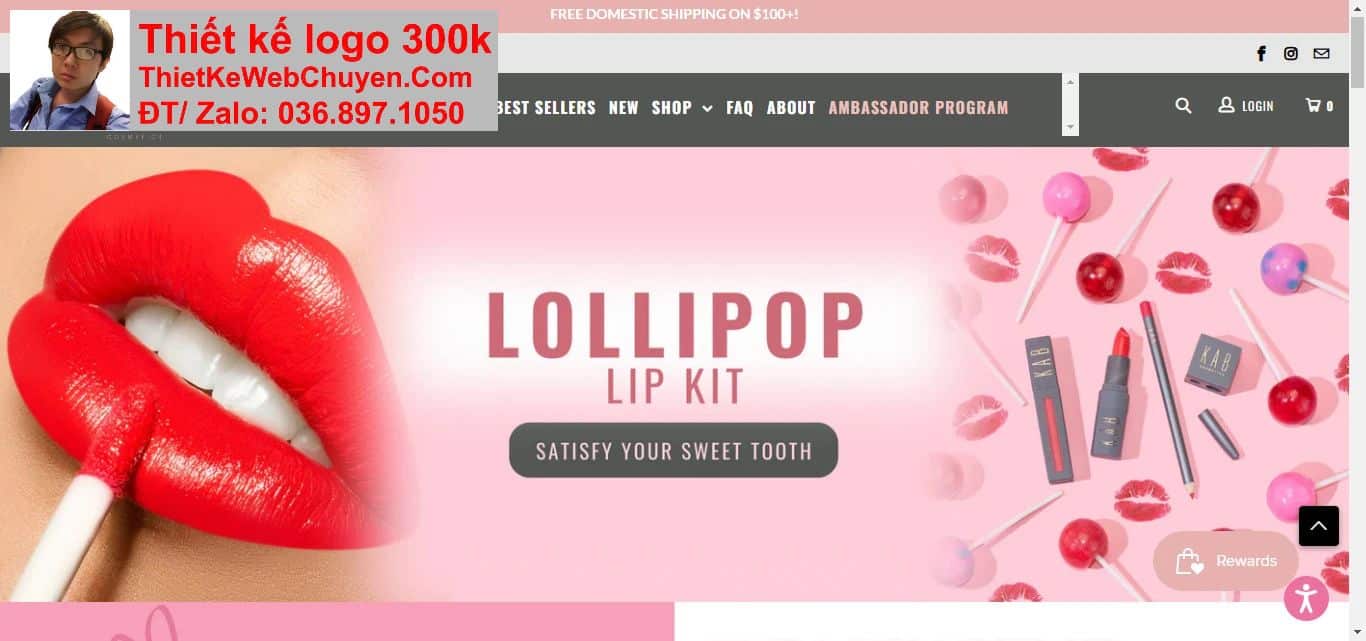This screenshot has height=641, width=1366.
Task: Click the user account icon beside LOGIN
Action: coord(1226,105)
